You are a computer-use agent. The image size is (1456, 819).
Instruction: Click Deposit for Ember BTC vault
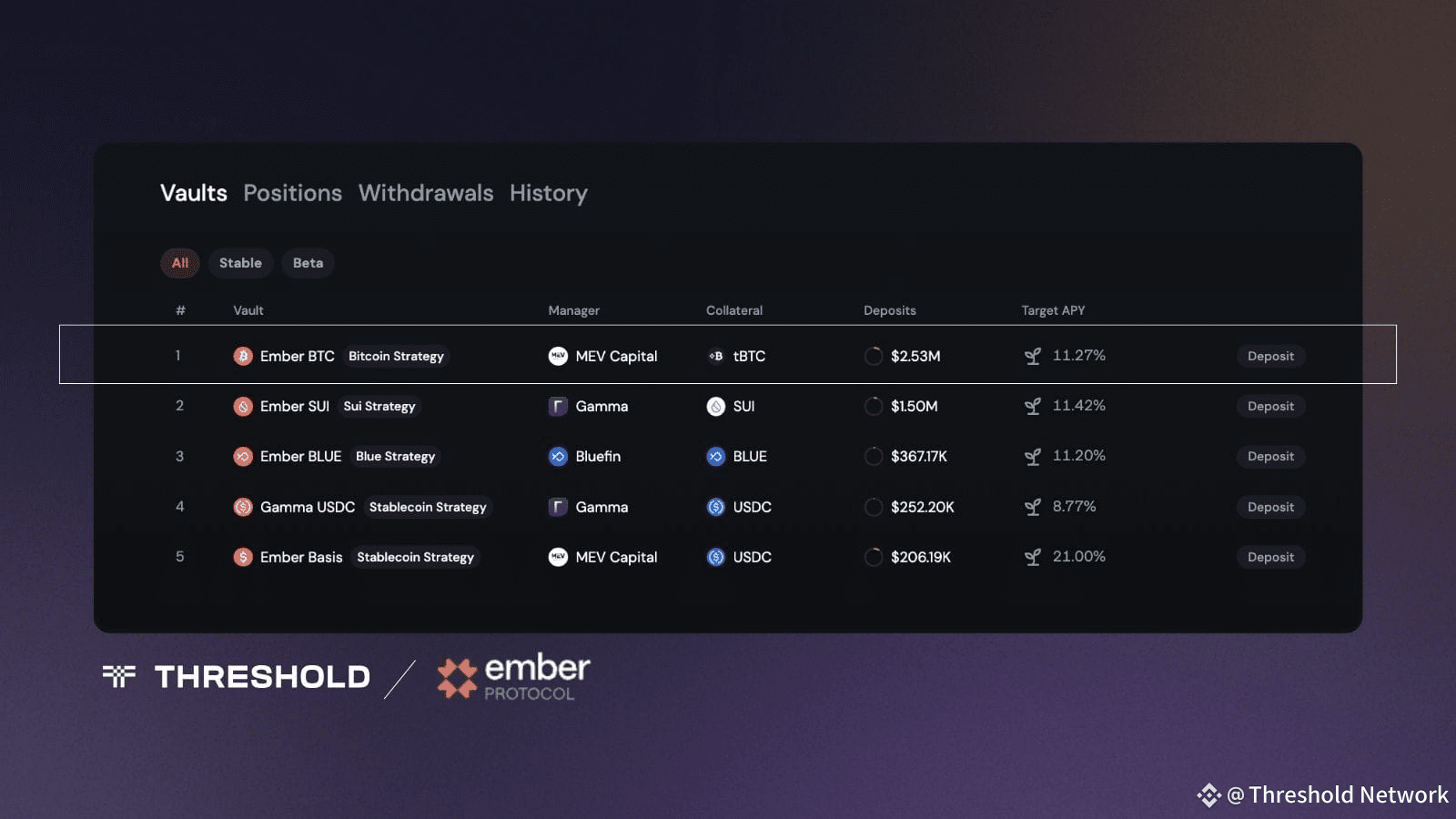click(1270, 356)
